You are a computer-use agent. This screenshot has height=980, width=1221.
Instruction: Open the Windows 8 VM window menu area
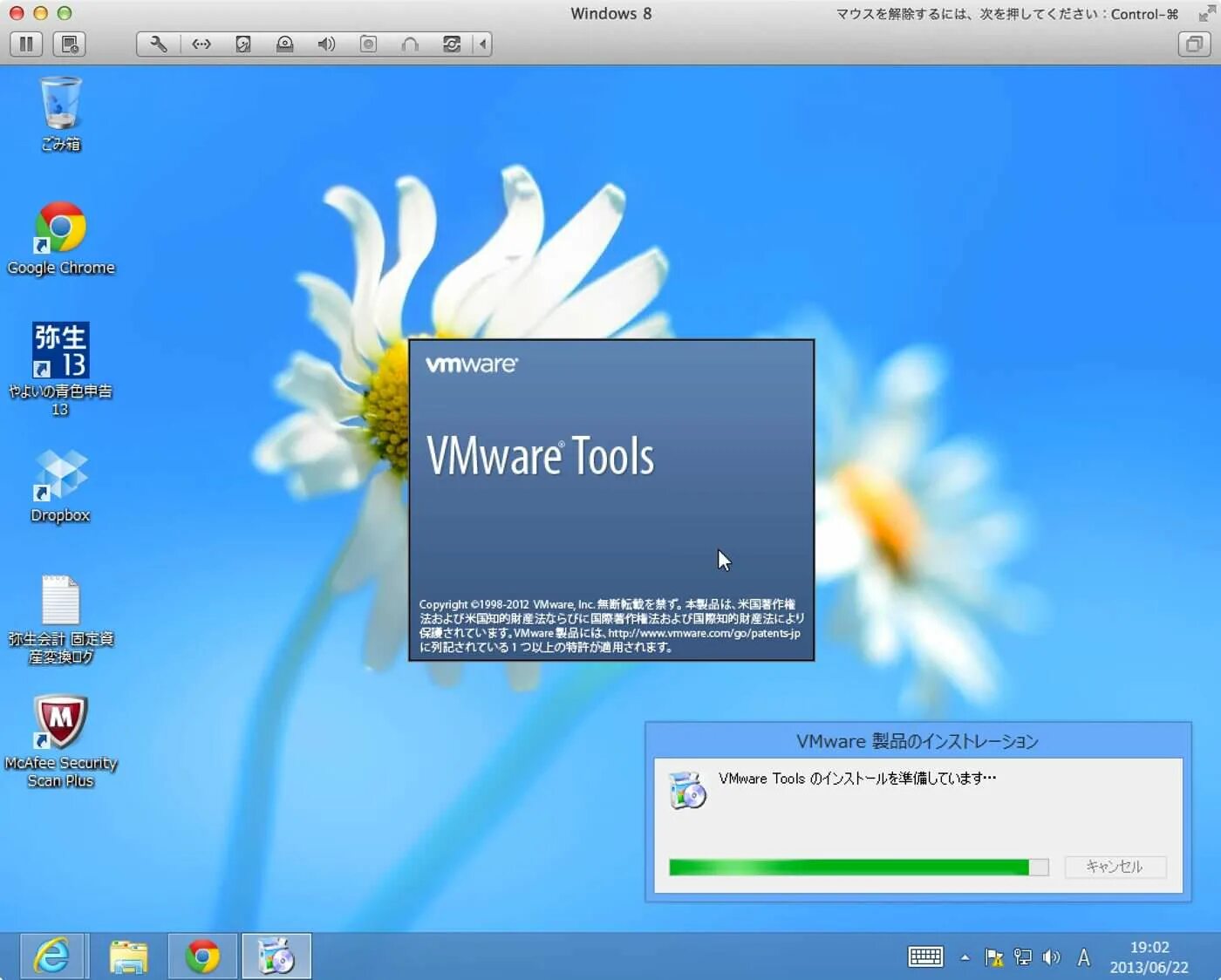coord(610,13)
